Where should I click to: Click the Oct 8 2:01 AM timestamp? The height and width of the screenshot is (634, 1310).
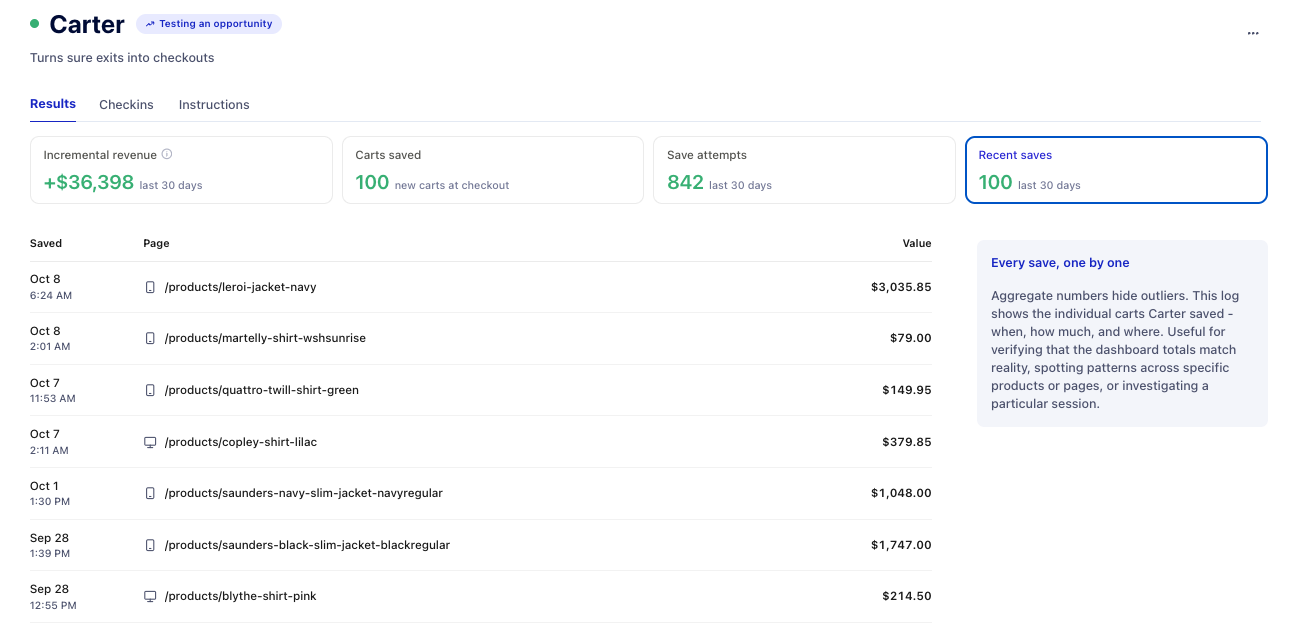coord(50,338)
